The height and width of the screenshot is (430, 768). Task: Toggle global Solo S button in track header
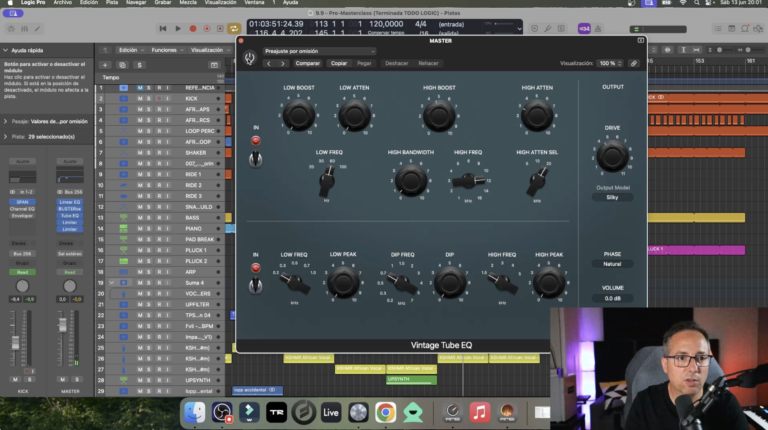(x=140, y=65)
